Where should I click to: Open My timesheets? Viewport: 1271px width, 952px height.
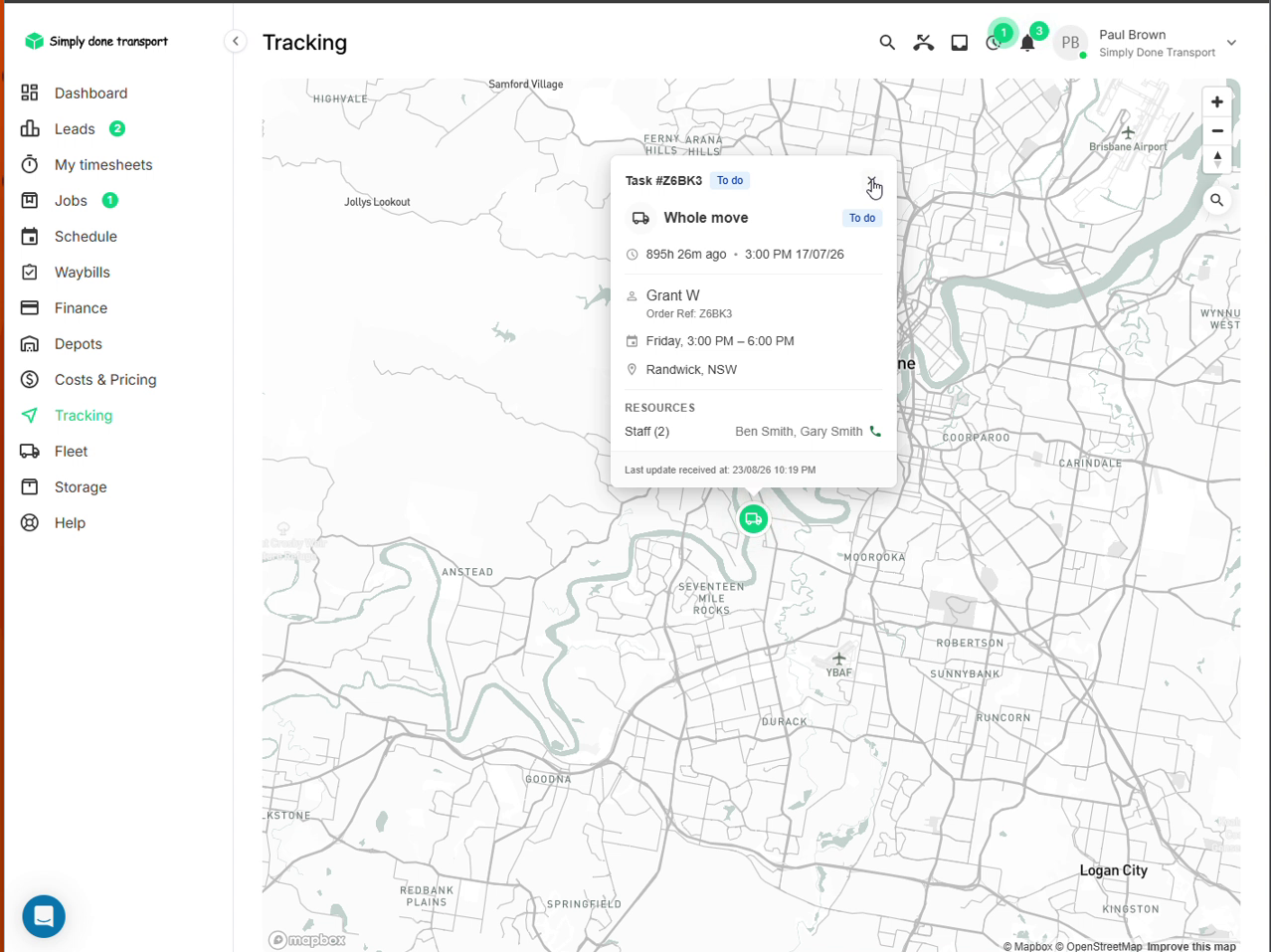tap(103, 165)
